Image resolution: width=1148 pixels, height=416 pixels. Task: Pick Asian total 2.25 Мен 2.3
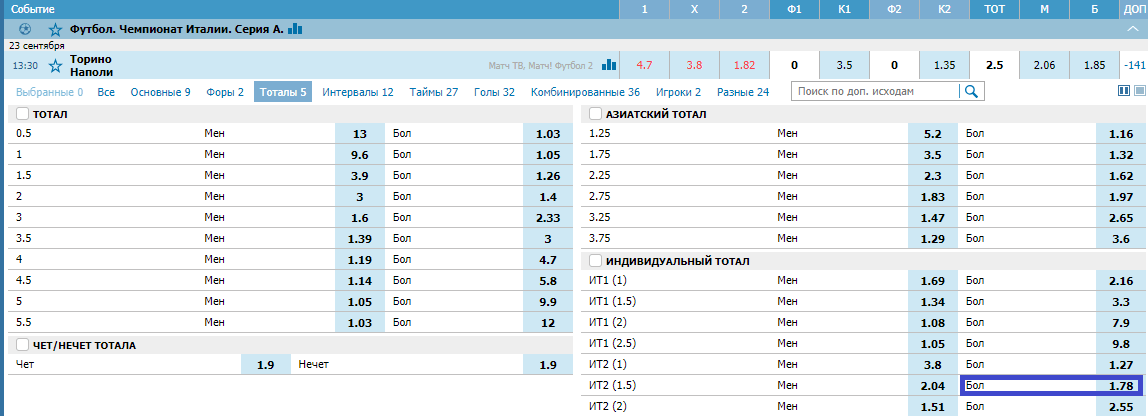point(933,176)
